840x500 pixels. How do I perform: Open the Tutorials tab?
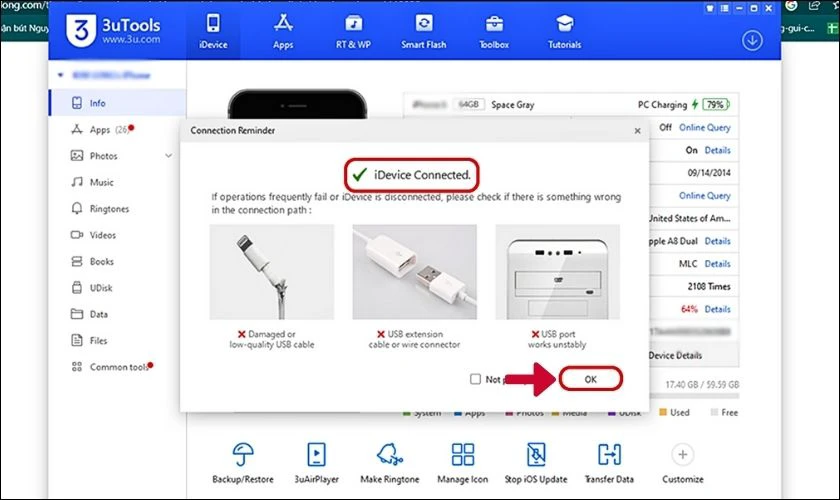(564, 31)
